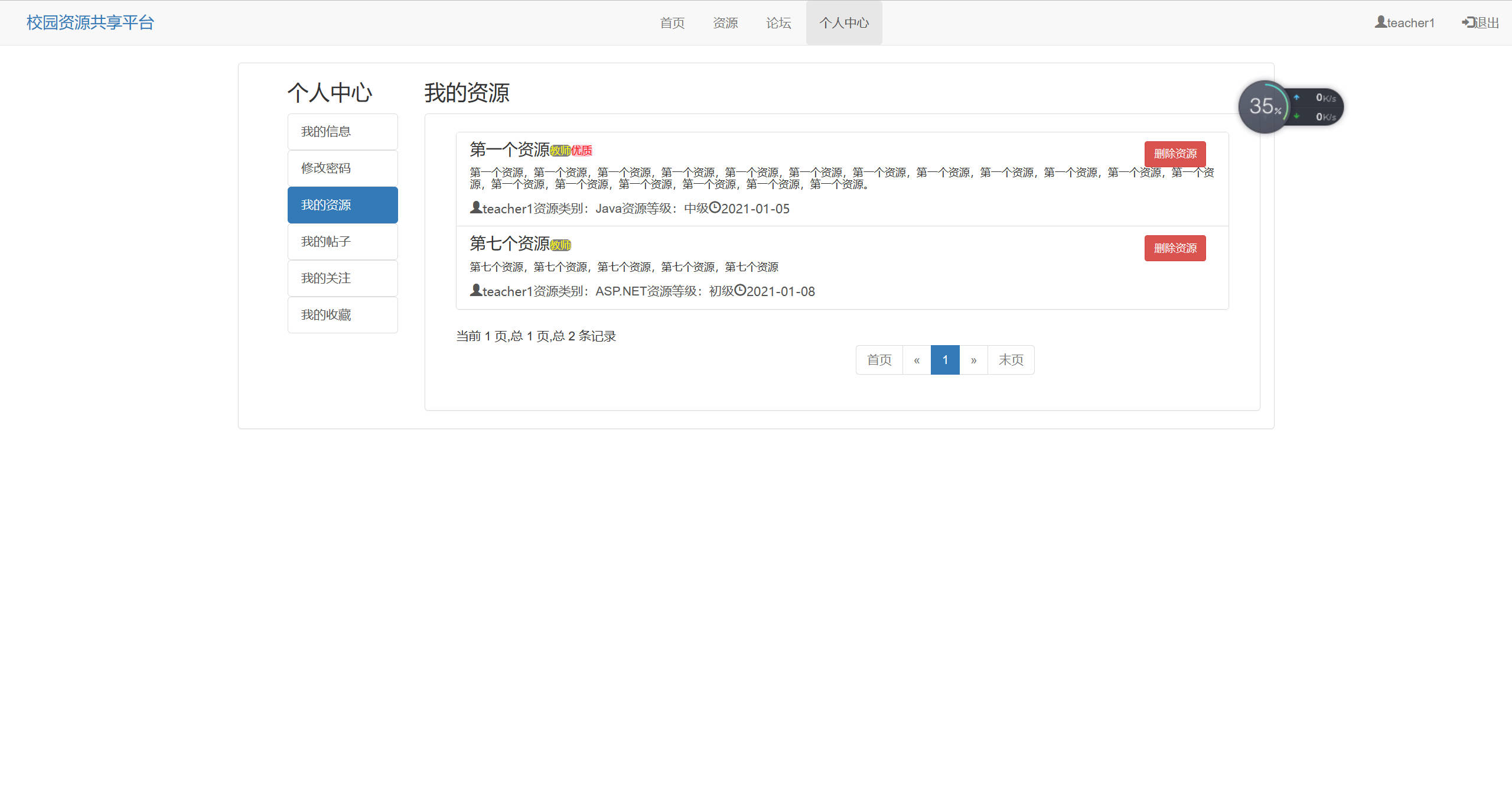Click the 优质 badge on 第一个资源
The height and width of the screenshot is (812, 1512).
click(582, 151)
